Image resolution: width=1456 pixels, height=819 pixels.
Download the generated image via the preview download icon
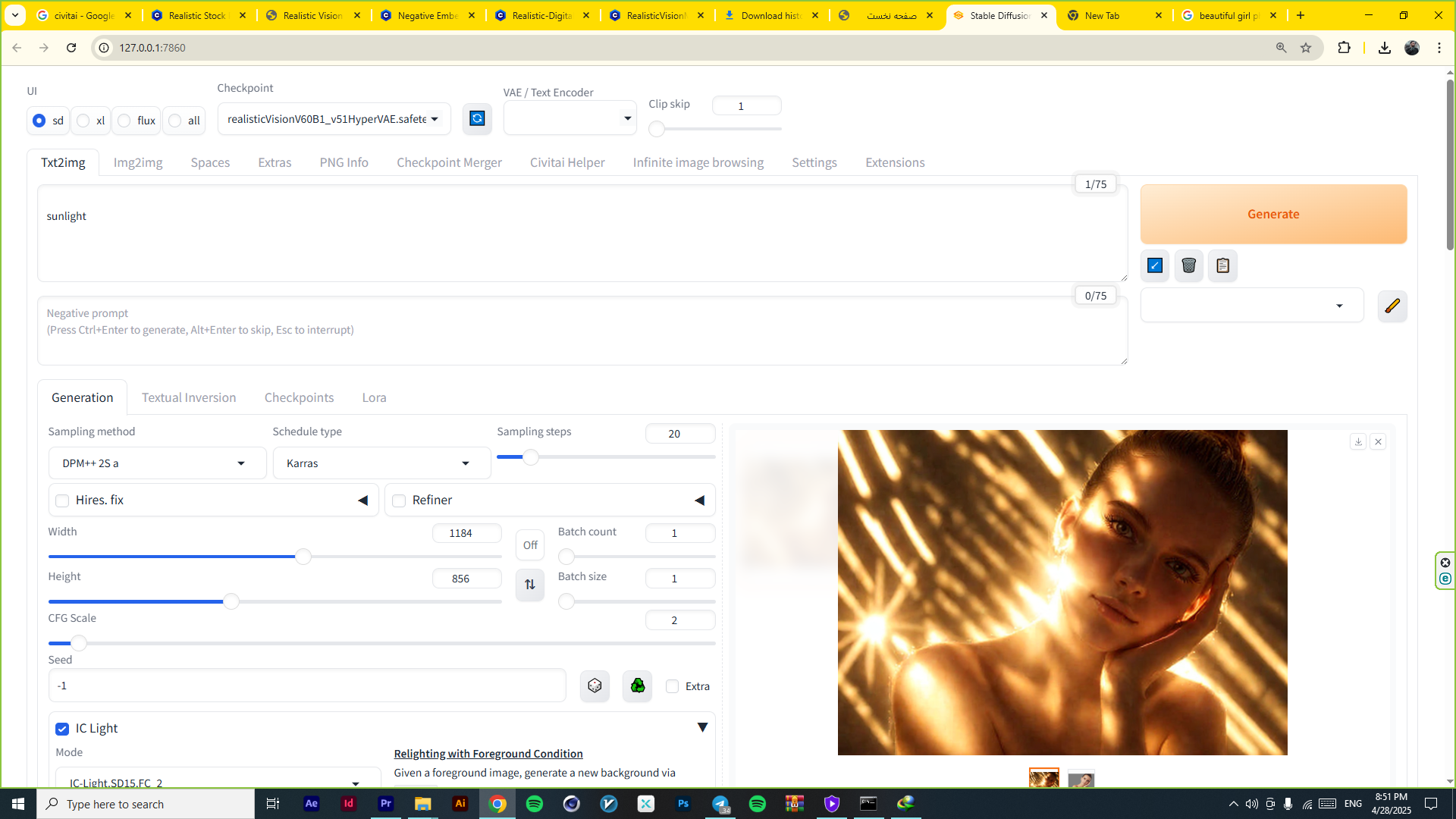(1357, 441)
